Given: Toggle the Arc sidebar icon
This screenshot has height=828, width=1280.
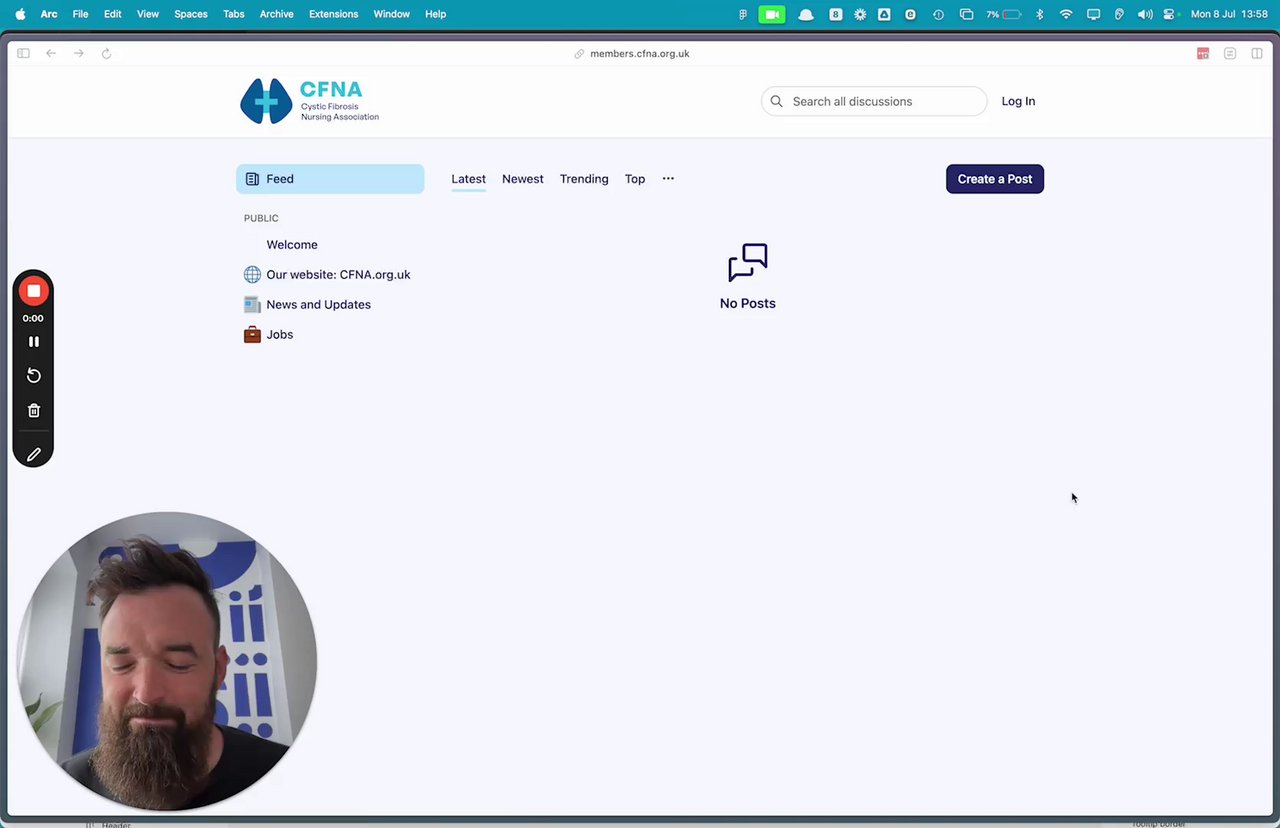Looking at the screenshot, I should [x=23, y=54].
